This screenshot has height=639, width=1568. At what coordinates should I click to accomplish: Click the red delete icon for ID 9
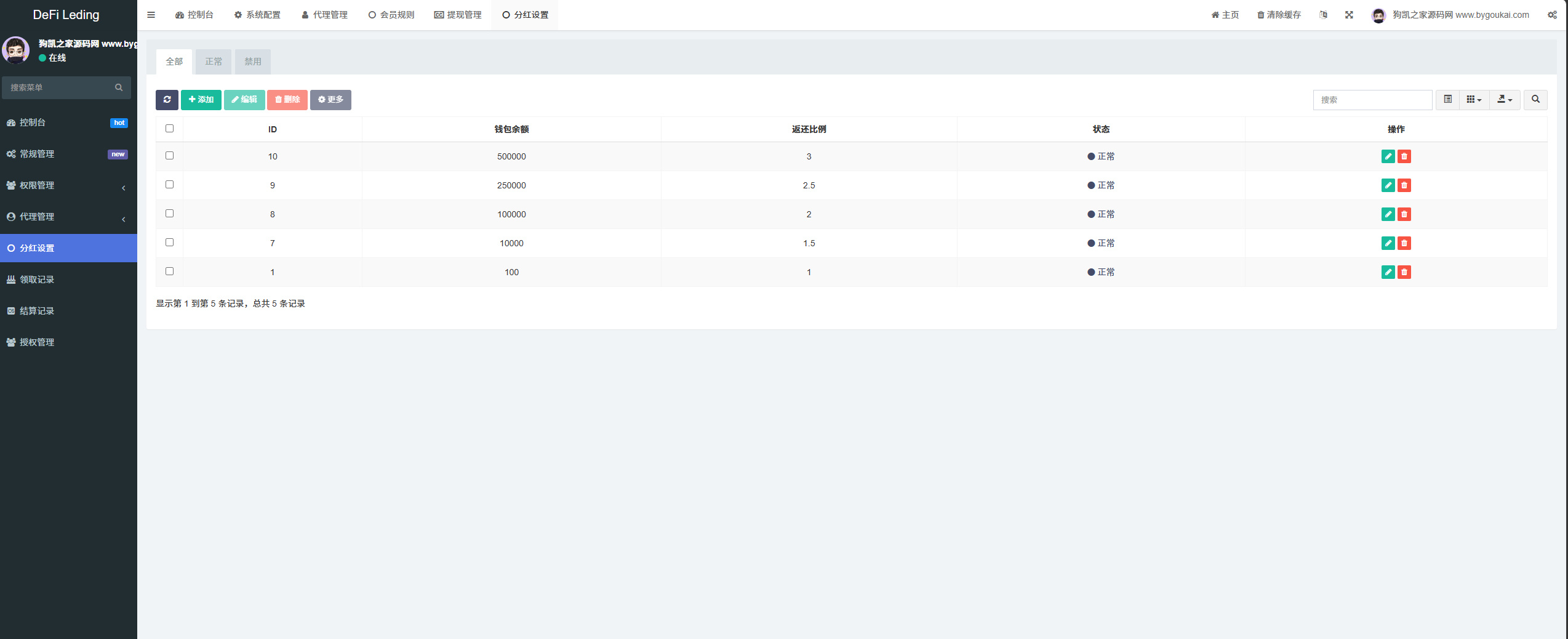1404,185
